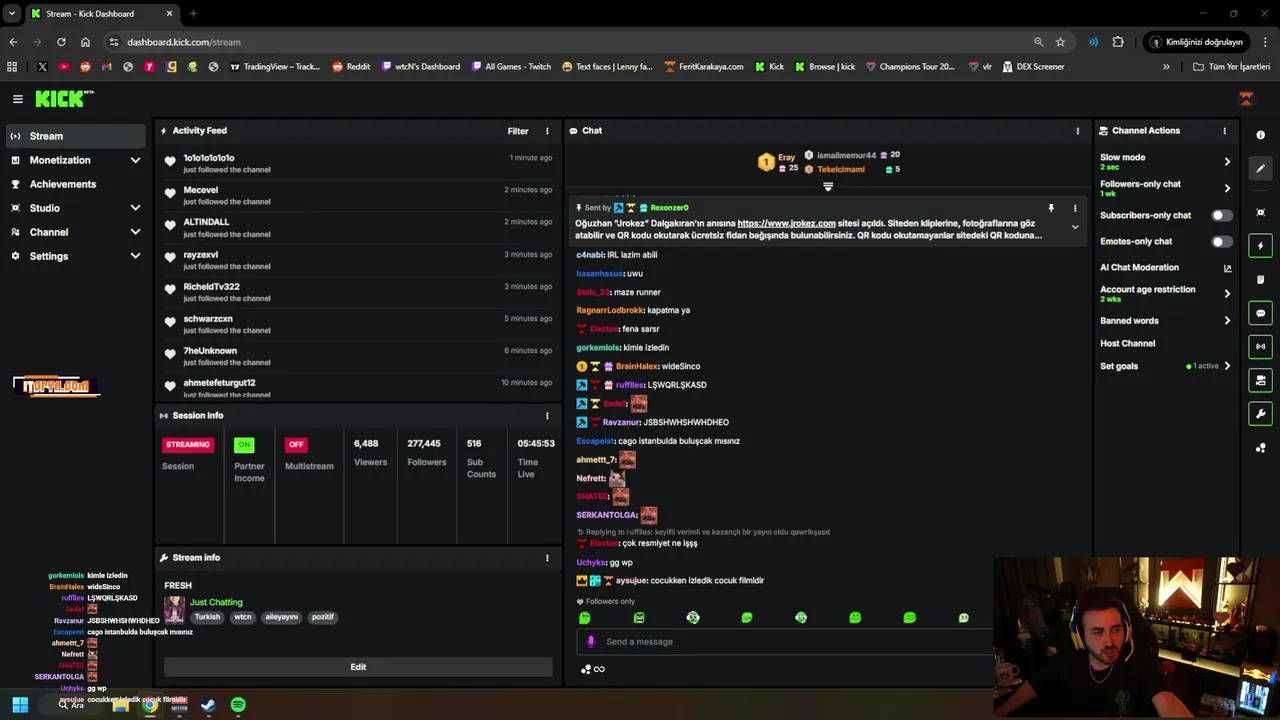1280x720 pixels.
Task: Open Spotify from the taskbar
Action: pos(238,705)
